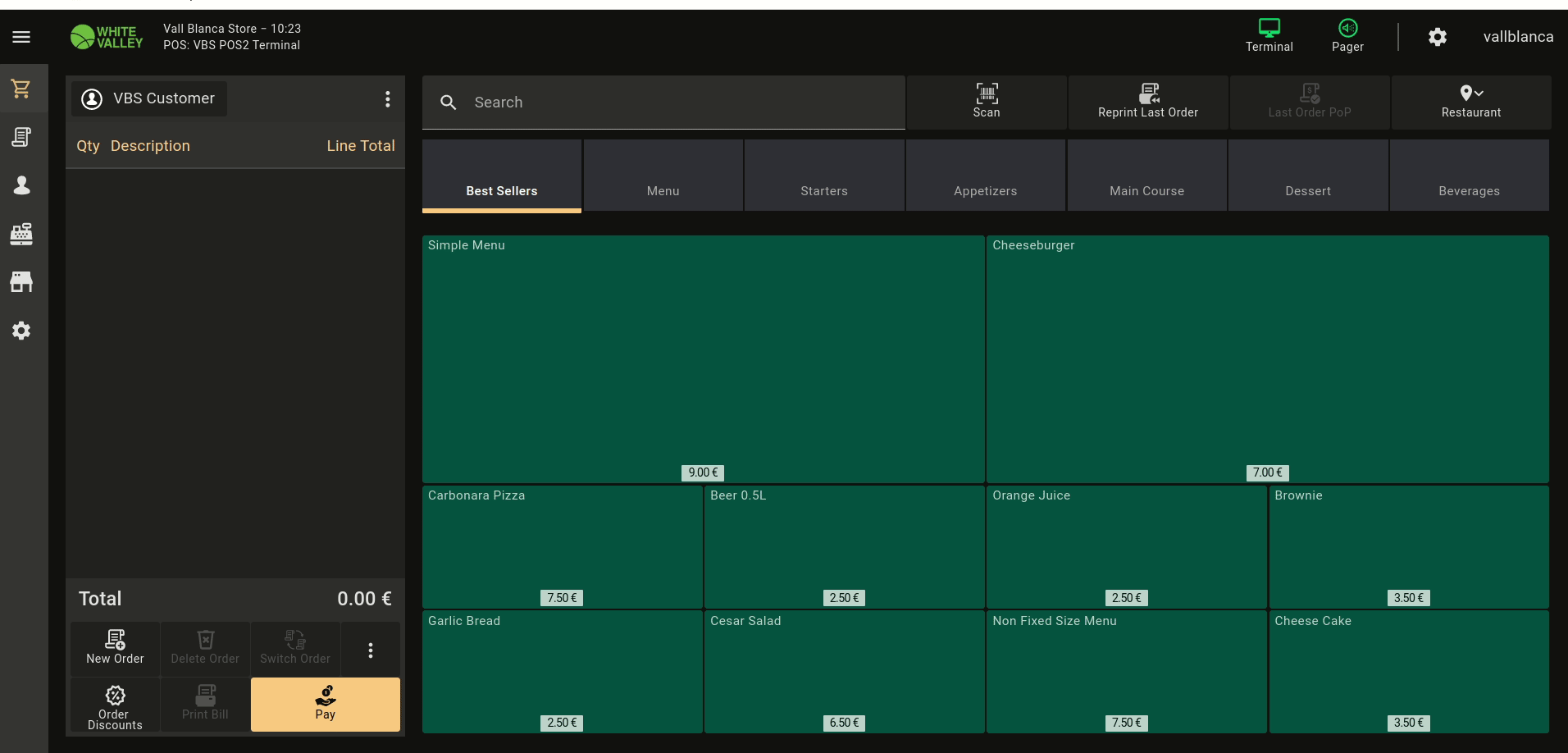Open the Terminal status indicator

(1269, 36)
